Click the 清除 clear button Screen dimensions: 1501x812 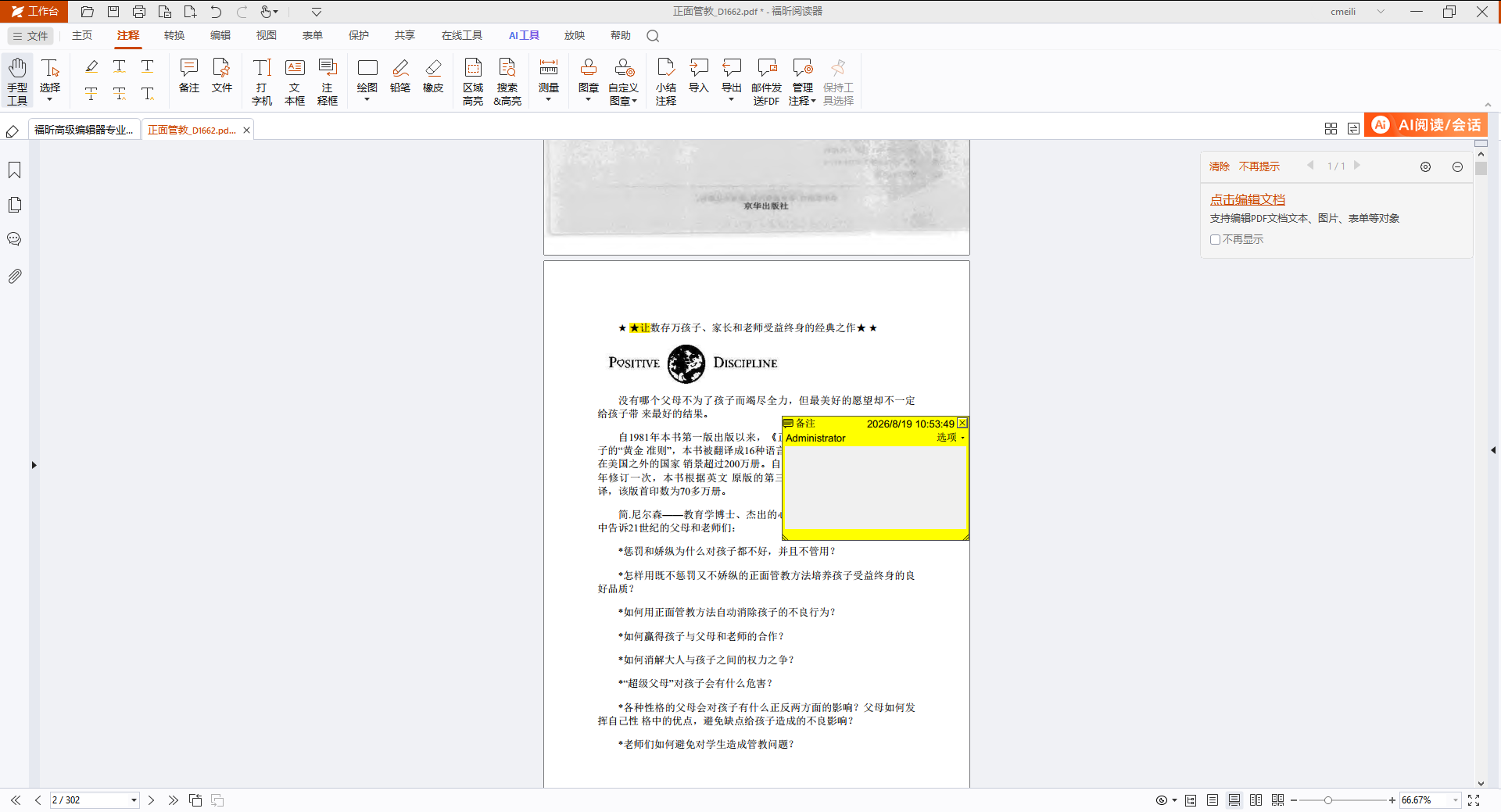(x=1220, y=166)
